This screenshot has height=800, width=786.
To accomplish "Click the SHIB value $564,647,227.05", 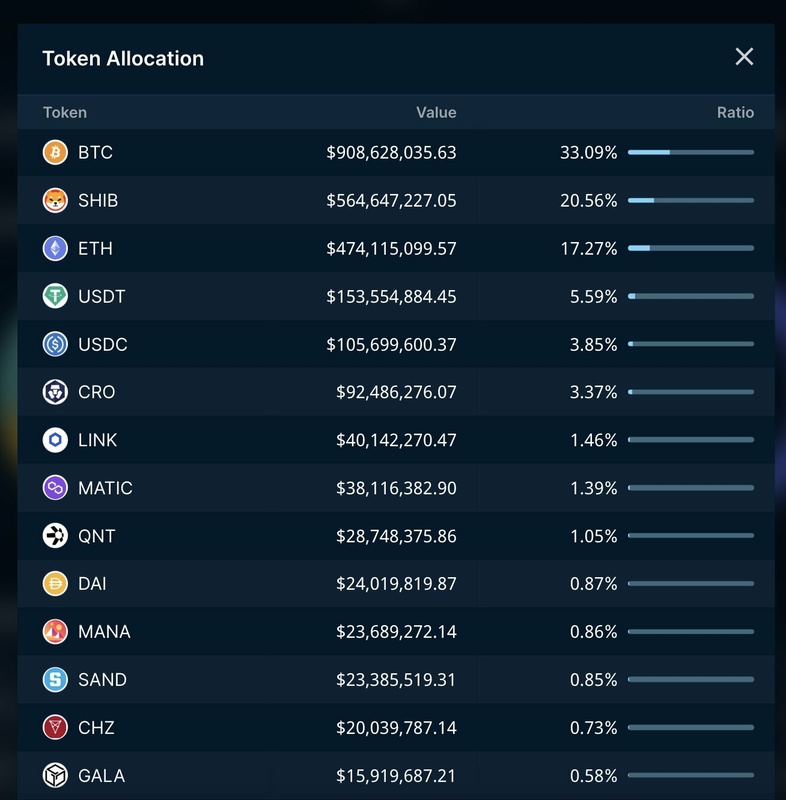I will (x=391, y=200).
